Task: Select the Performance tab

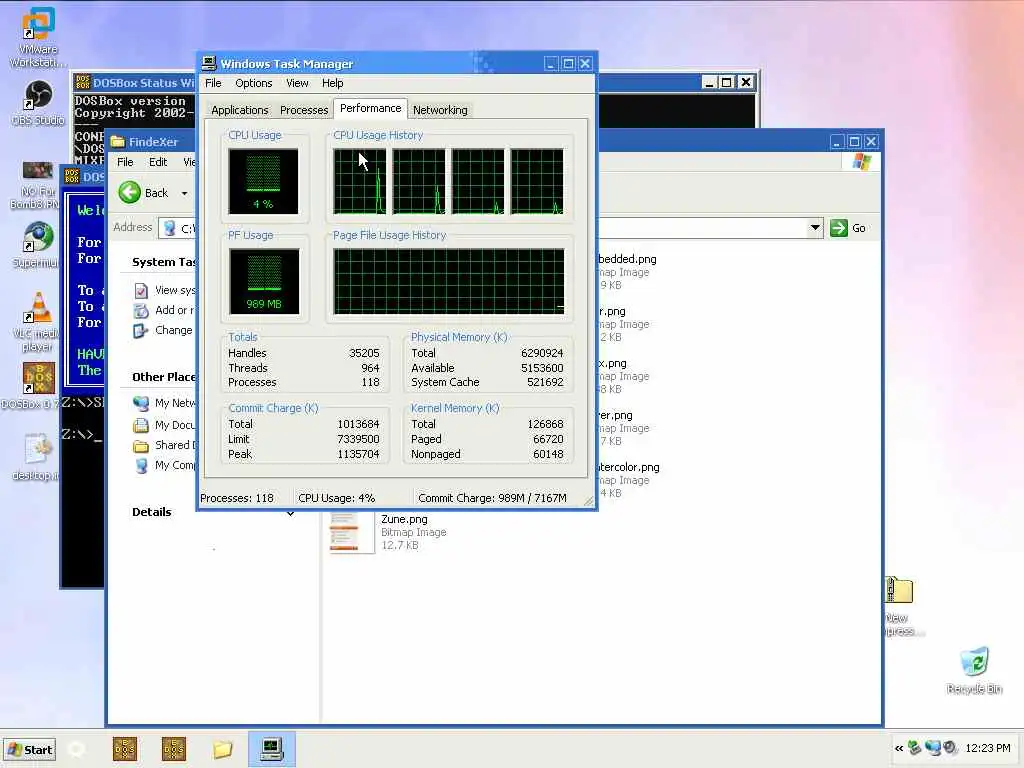Action: coord(370,108)
